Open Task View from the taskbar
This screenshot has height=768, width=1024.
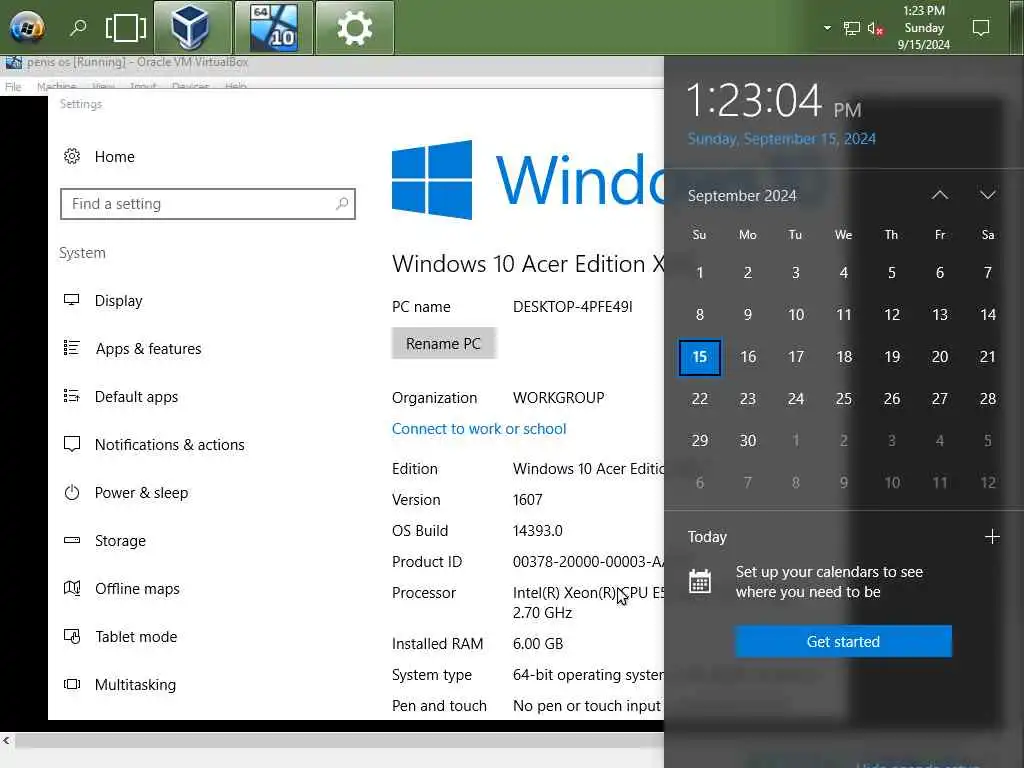(x=125, y=27)
